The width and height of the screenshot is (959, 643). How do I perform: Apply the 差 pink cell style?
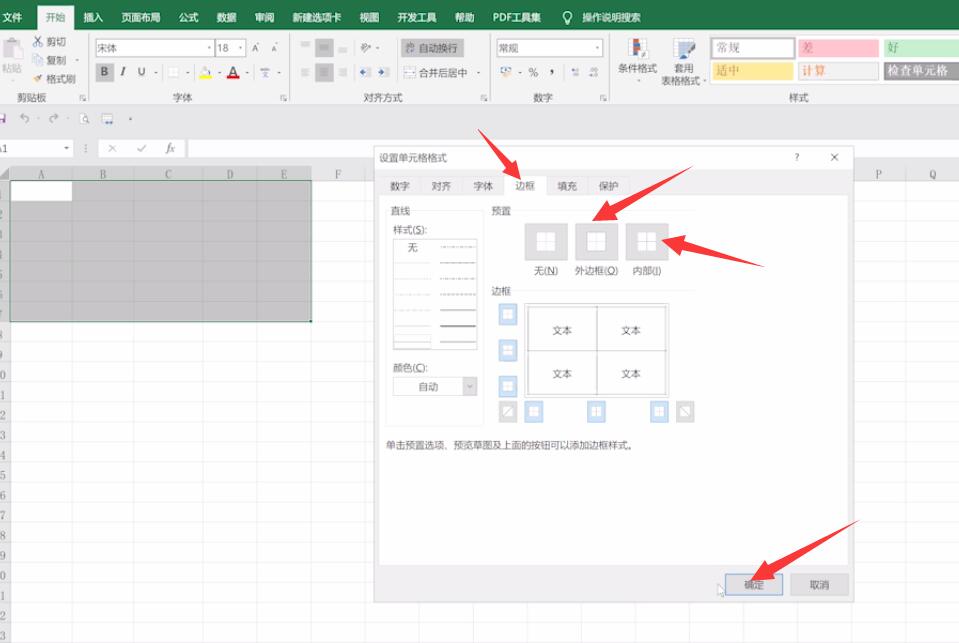(838, 48)
